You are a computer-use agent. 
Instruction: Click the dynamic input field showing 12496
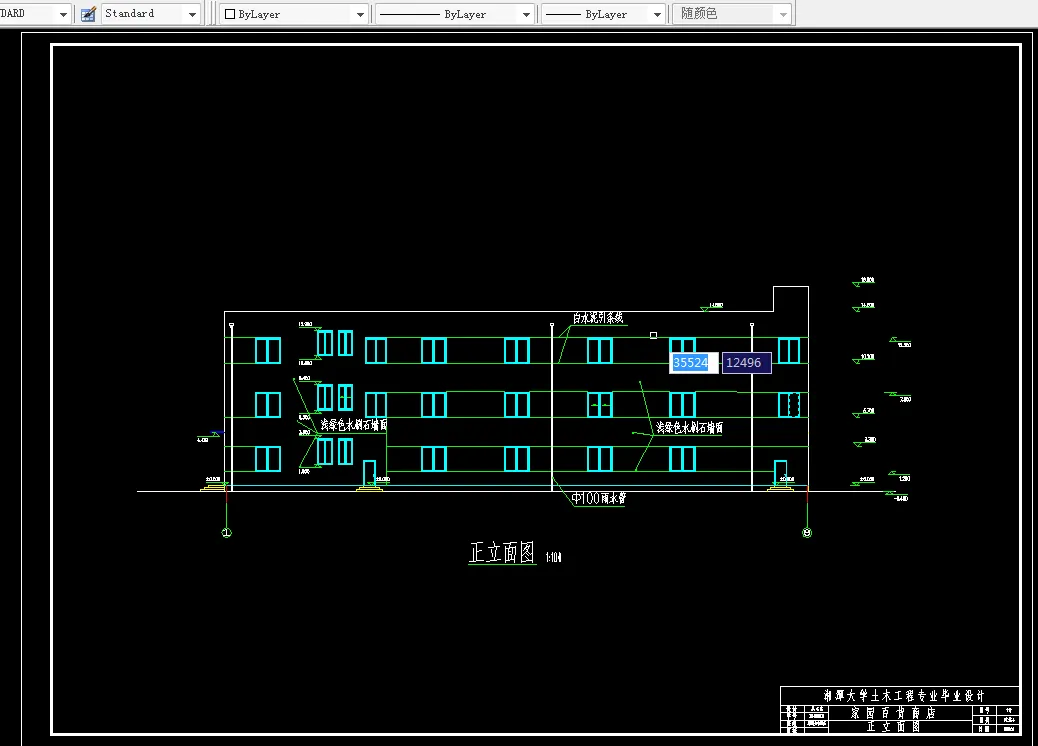pos(746,363)
